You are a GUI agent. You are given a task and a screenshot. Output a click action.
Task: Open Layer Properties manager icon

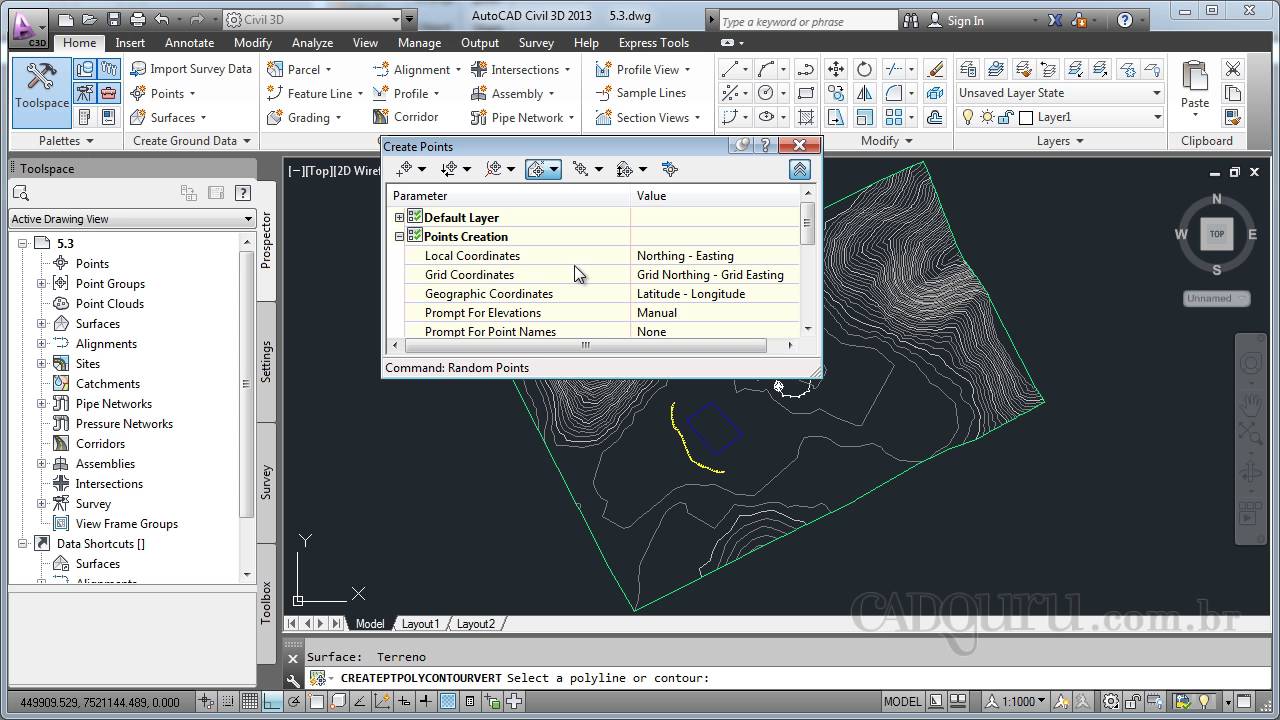tap(967, 69)
